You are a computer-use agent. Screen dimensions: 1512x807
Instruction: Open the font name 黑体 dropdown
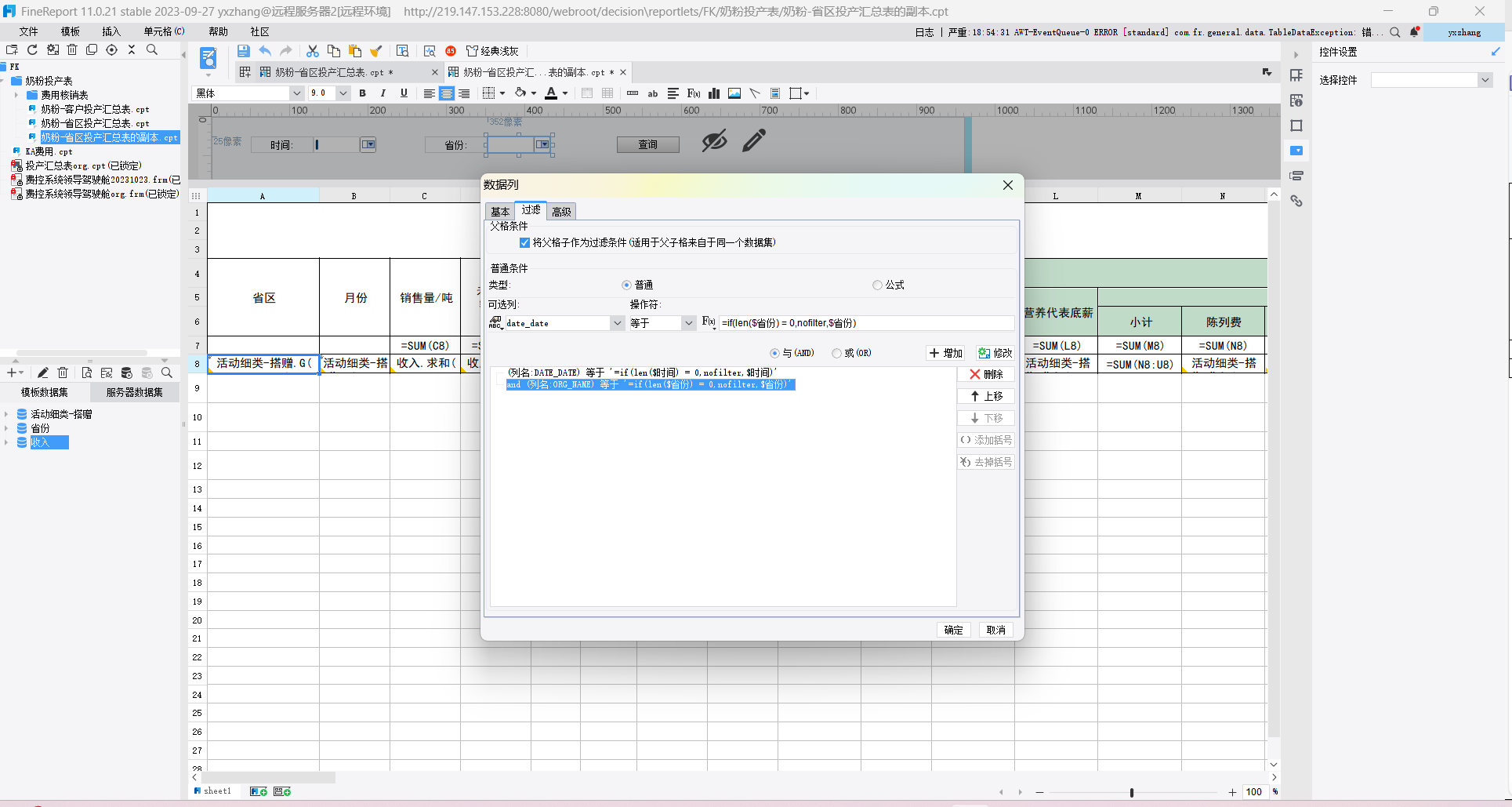tap(296, 93)
